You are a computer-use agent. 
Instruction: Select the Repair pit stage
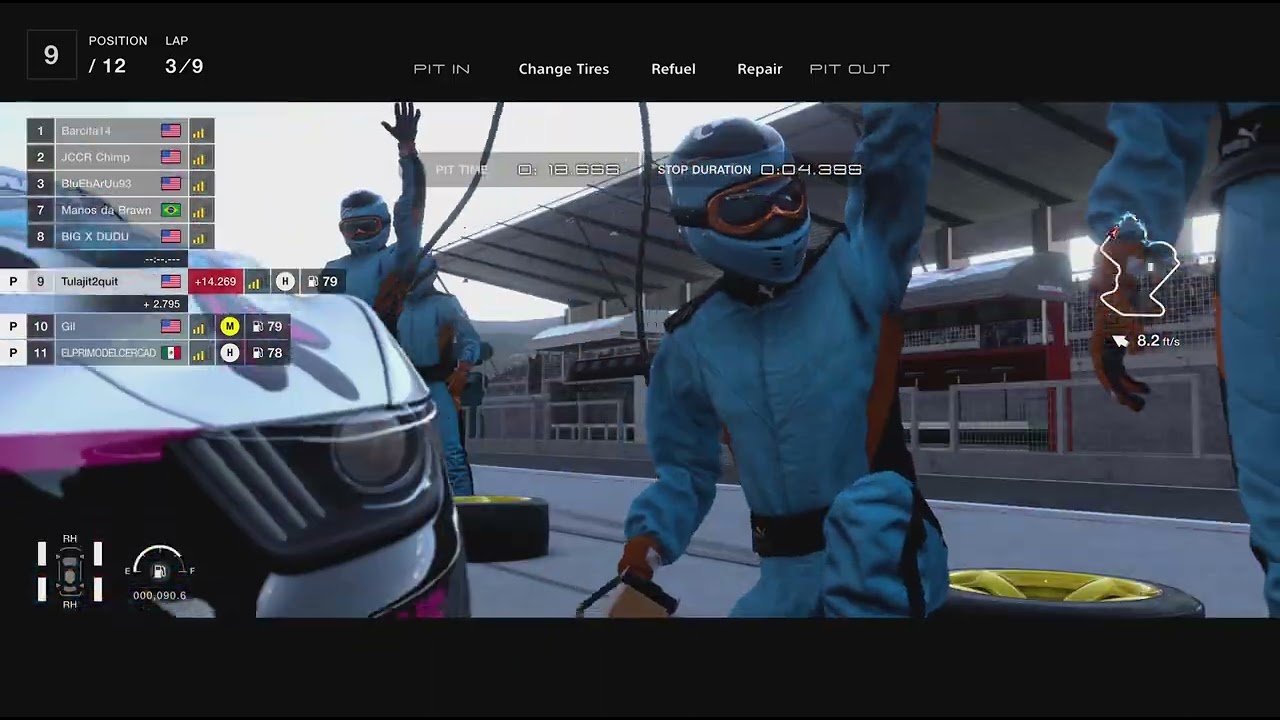(760, 69)
